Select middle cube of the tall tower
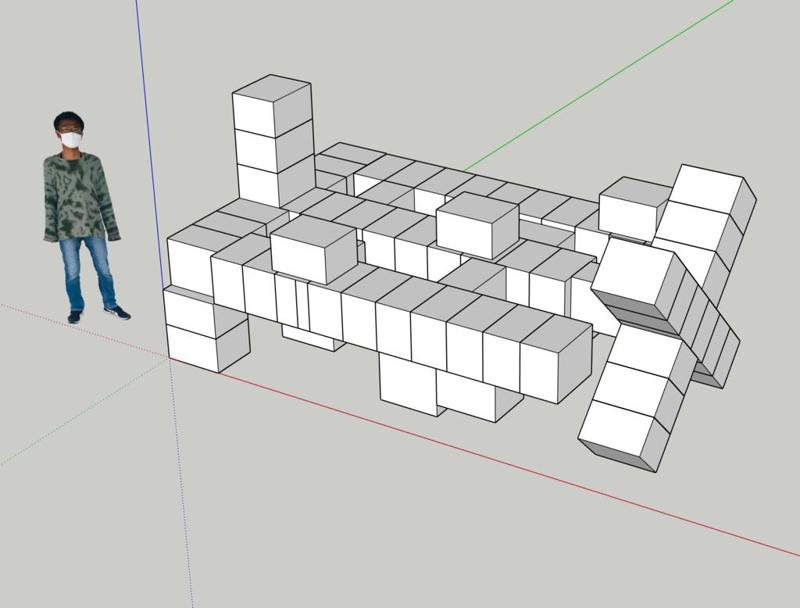This screenshot has width=800, height=608. coord(274,147)
